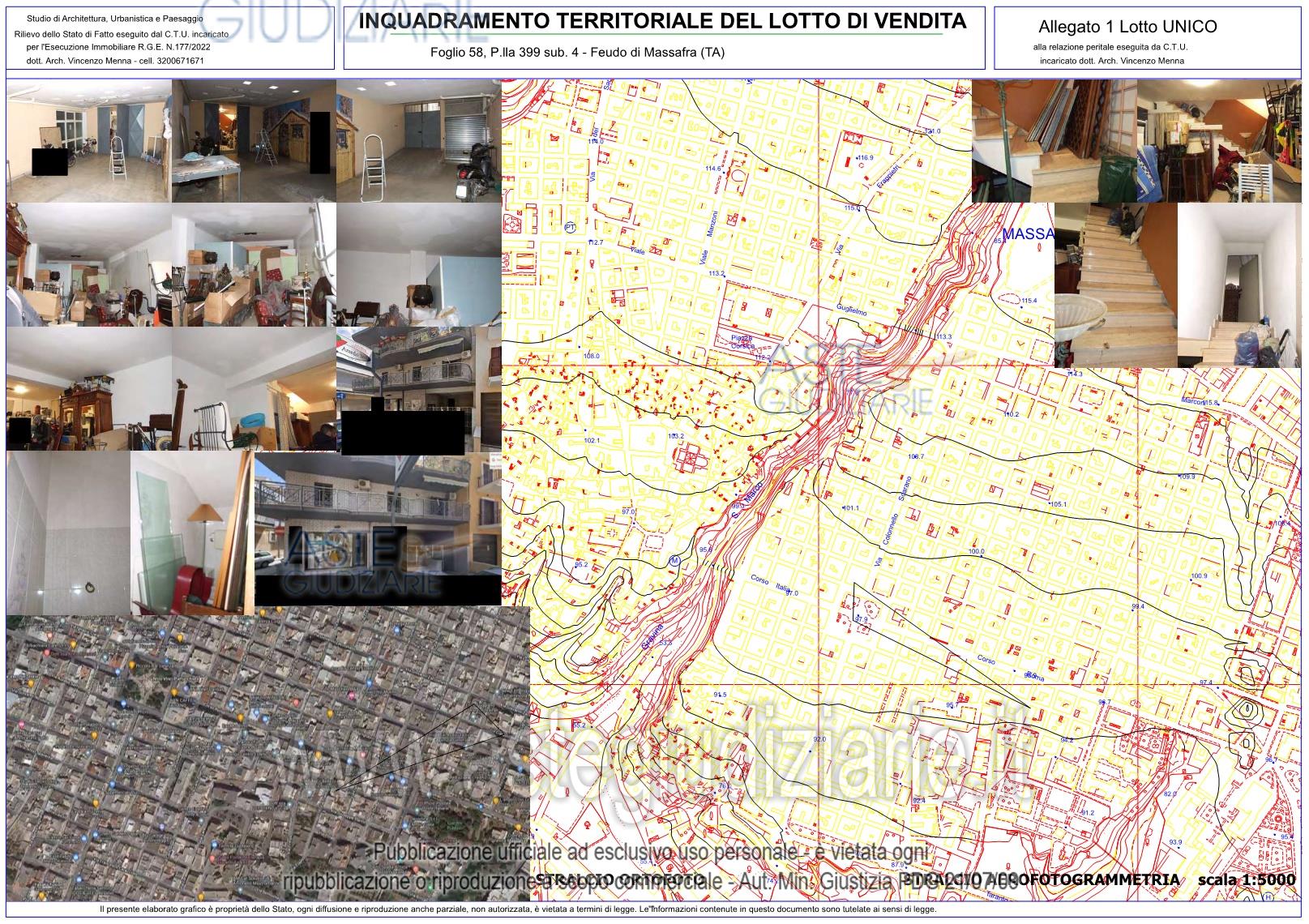The image size is (1309, 924).
Task: Click the circled M symbol on map
Action: tap(674, 561)
